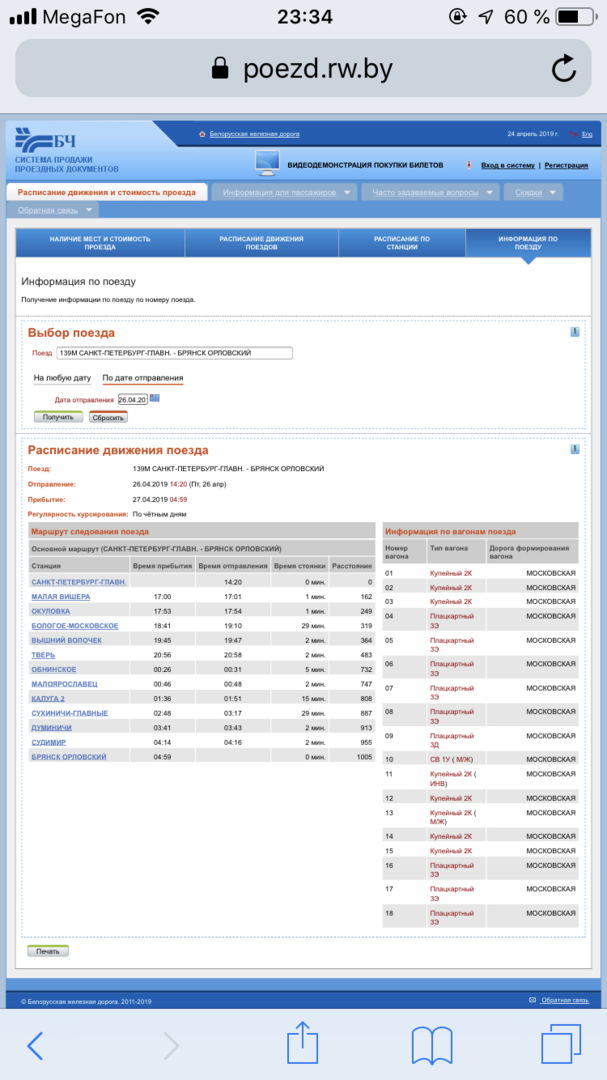Select the На любую дату option
The height and width of the screenshot is (1080, 607).
[x=62, y=378]
